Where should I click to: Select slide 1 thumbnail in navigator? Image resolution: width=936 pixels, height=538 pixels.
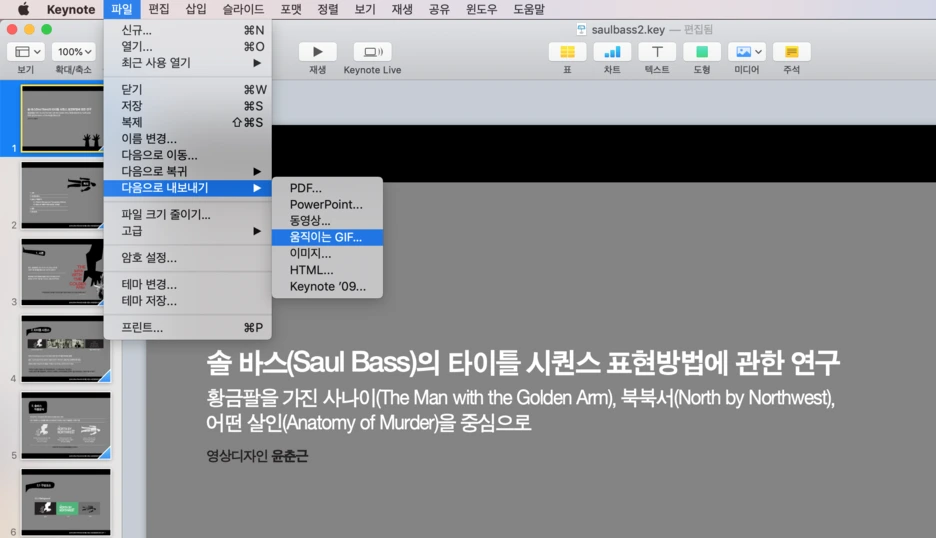(x=62, y=118)
